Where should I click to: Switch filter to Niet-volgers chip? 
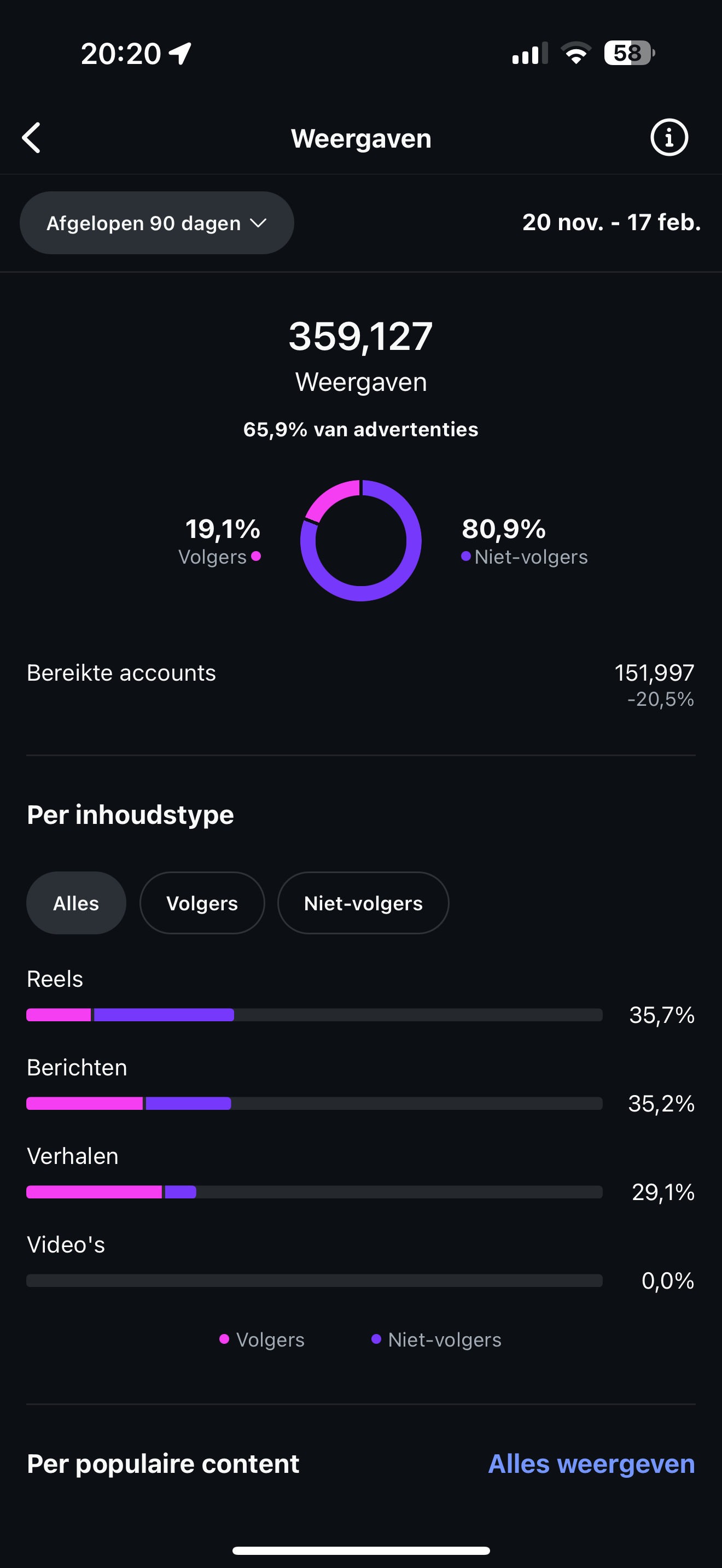pyautogui.click(x=363, y=903)
